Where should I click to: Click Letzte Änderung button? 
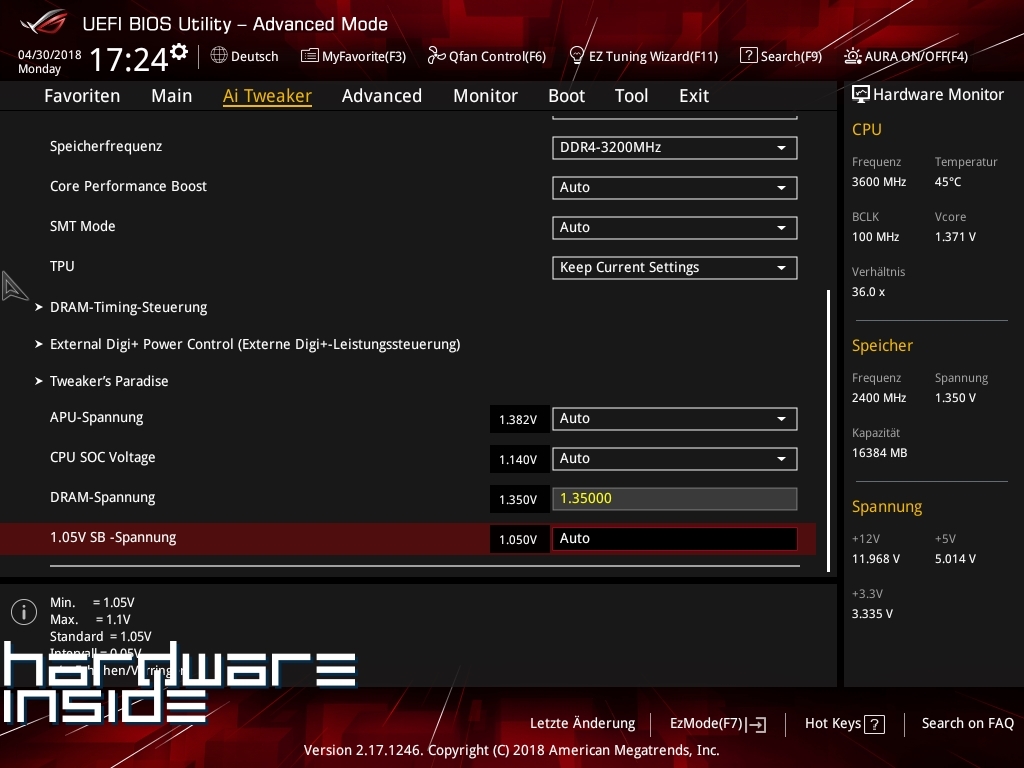coord(582,724)
